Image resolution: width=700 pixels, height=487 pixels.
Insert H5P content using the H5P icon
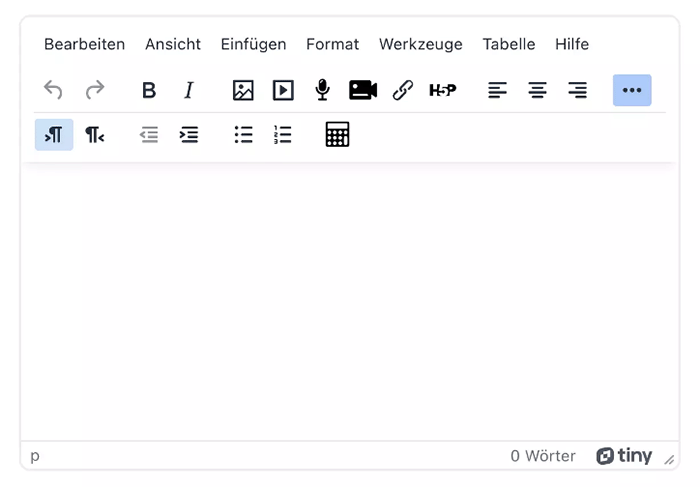click(442, 91)
